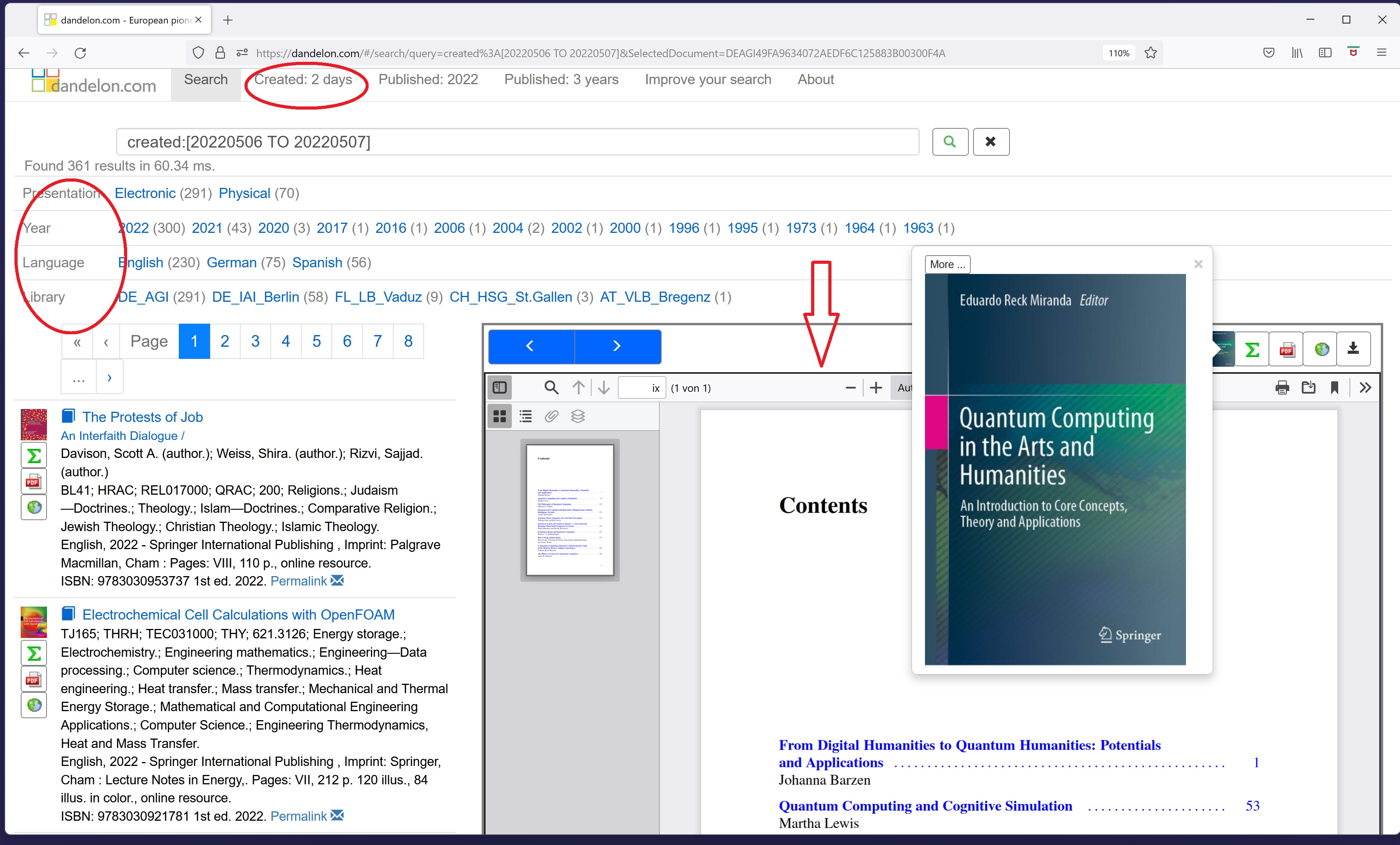Show document outline in PDF sidebar

pos(526,416)
